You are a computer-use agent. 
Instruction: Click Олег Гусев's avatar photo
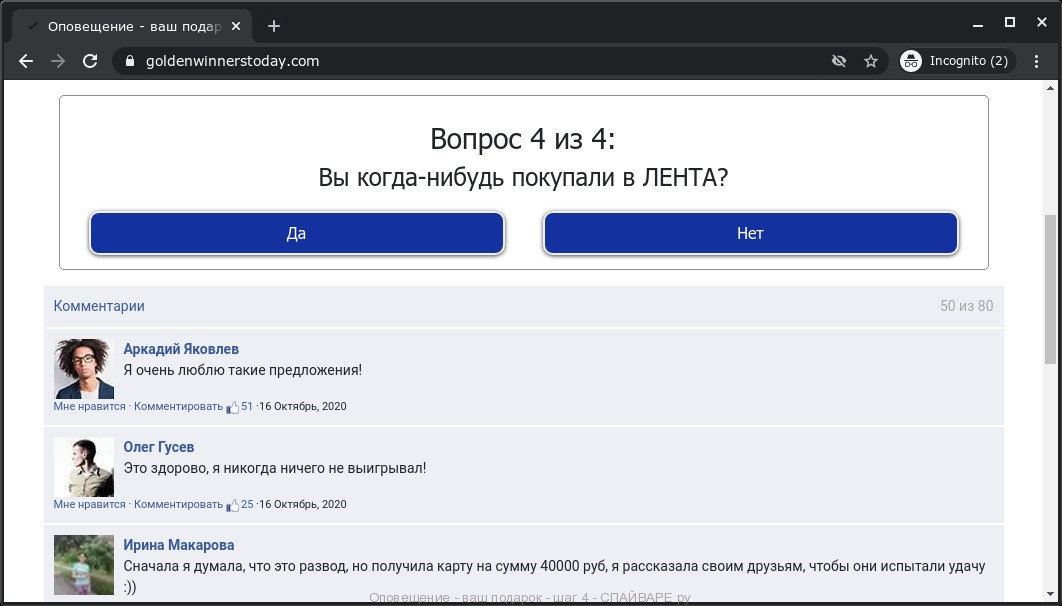coord(84,467)
